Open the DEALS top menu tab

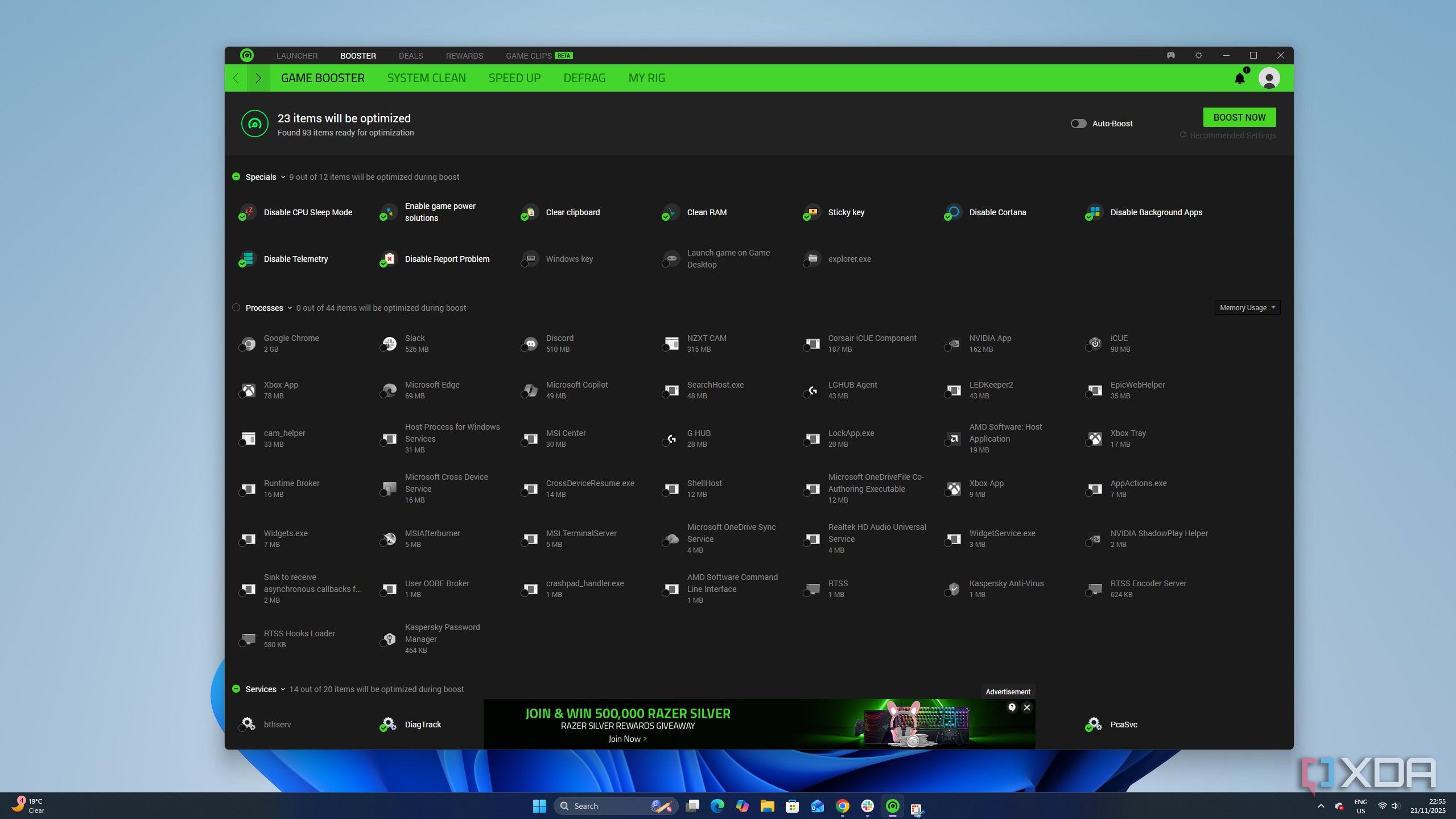410,56
